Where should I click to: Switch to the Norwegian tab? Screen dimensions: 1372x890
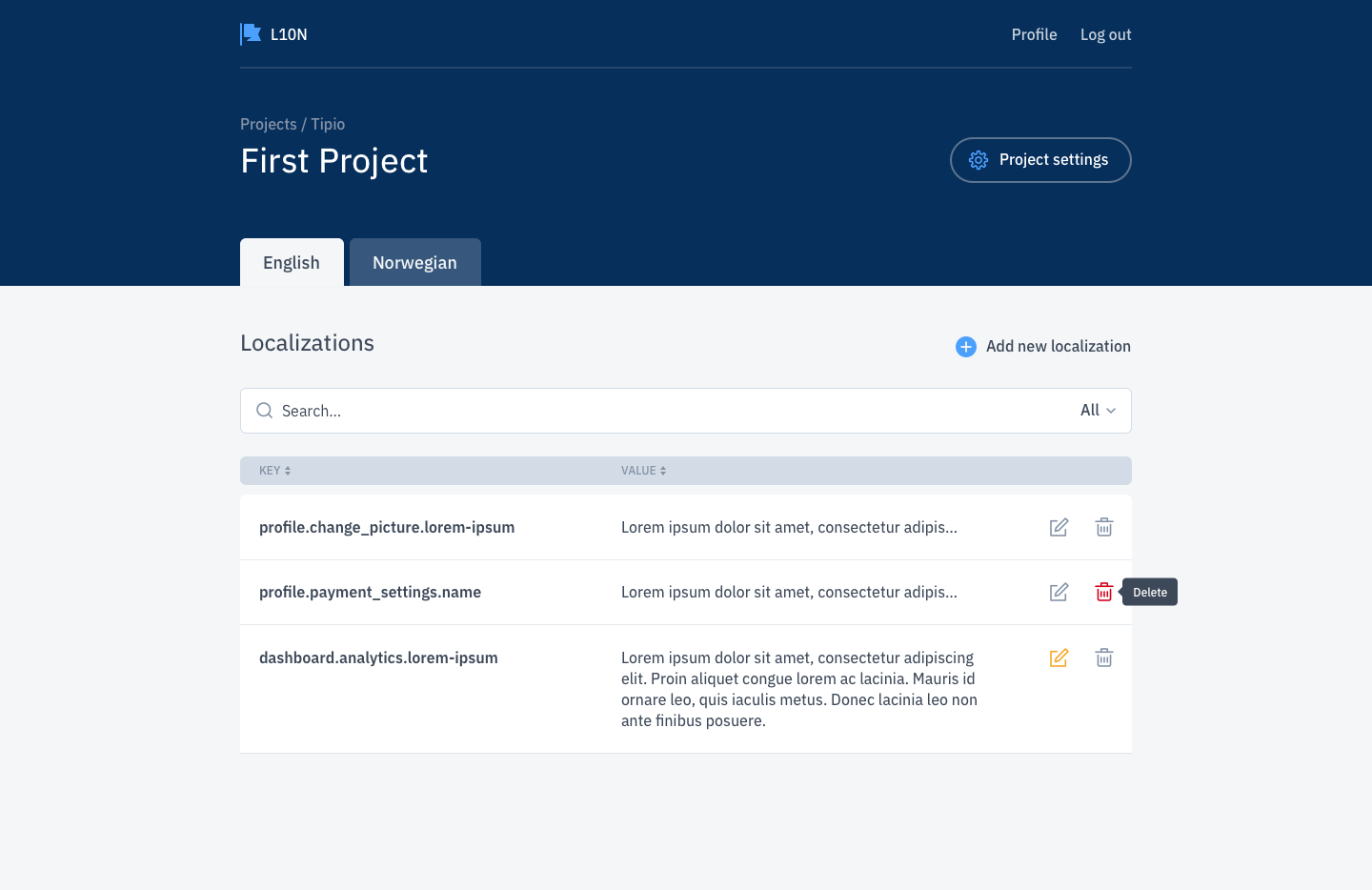pyautogui.click(x=414, y=262)
